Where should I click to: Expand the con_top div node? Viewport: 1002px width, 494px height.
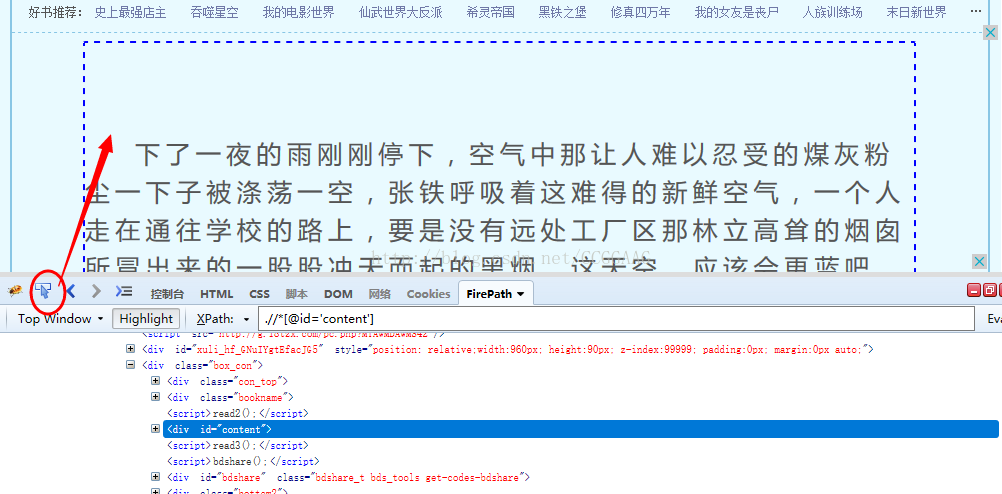(155, 381)
